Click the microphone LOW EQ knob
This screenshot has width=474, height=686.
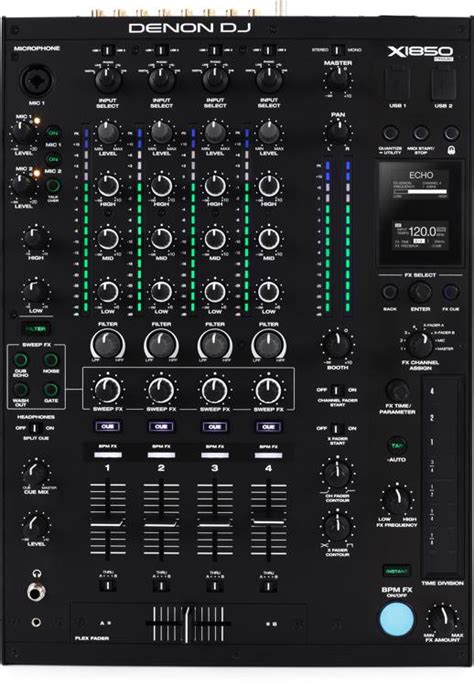pos(35,292)
